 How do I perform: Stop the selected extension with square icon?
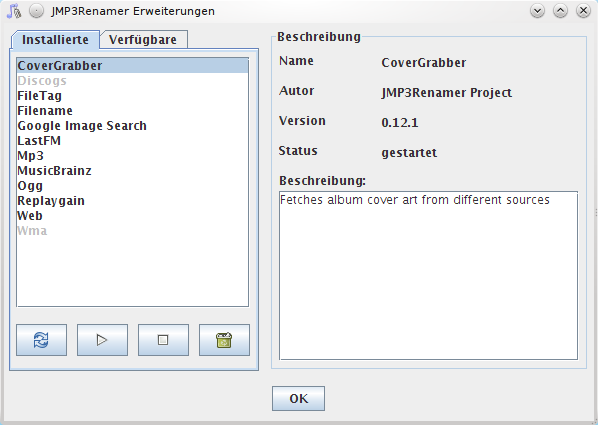tap(163, 340)
